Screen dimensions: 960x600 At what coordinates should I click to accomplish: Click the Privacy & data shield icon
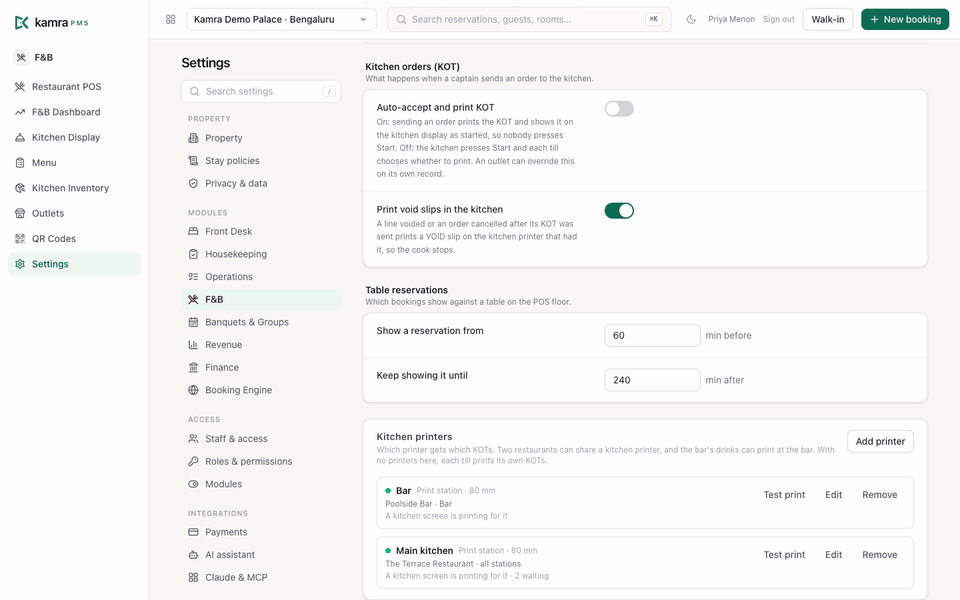[193, 184]
